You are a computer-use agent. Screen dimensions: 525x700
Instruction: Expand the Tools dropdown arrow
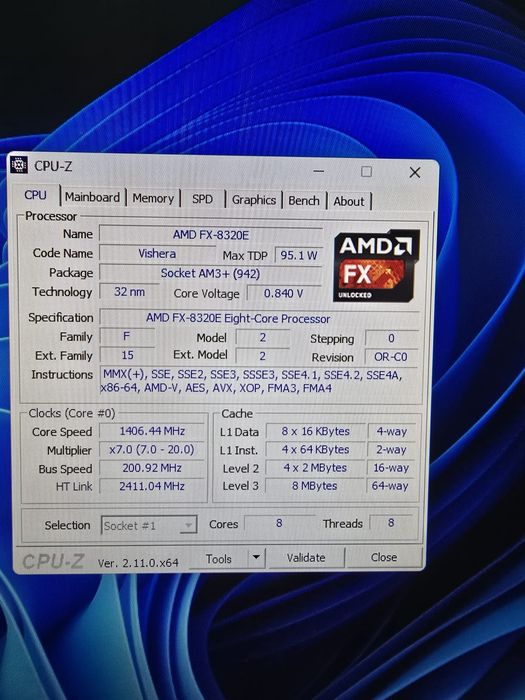click(256, 558)
